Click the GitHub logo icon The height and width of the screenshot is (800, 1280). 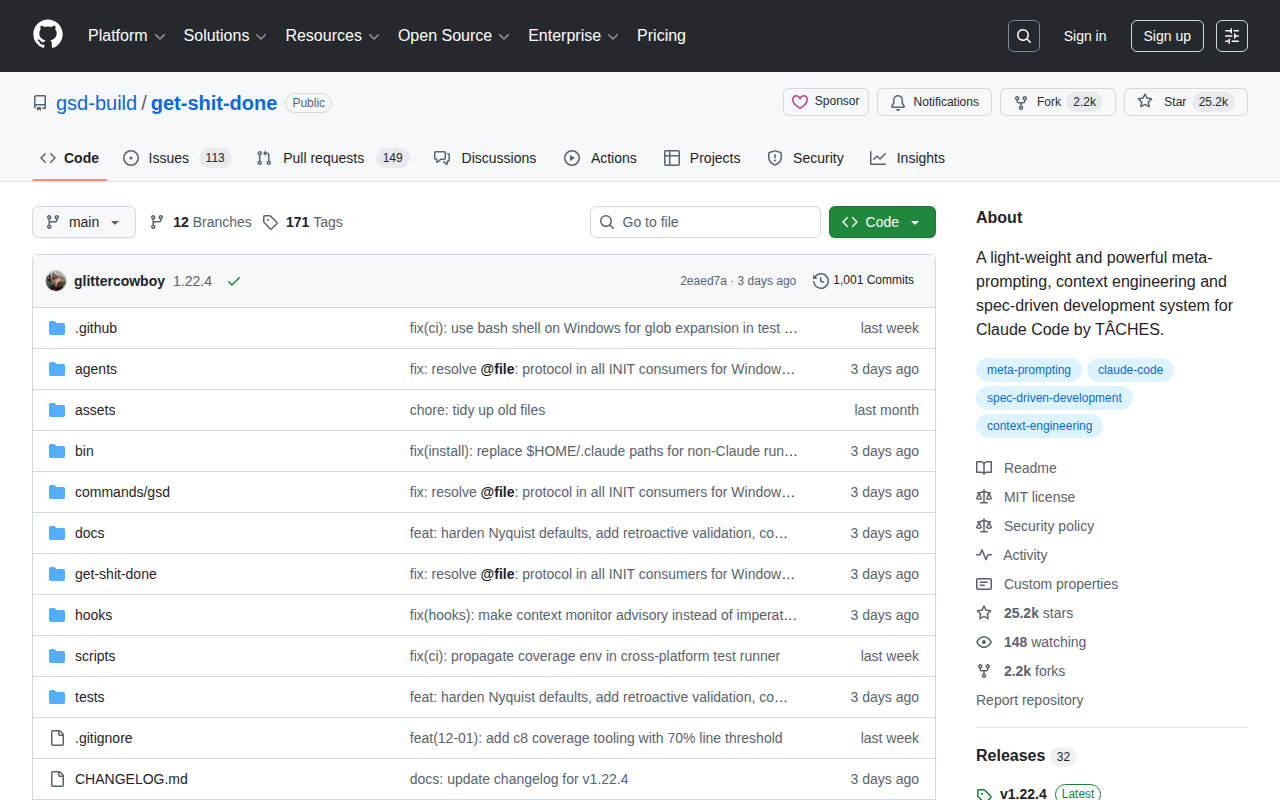click(47, 36)
